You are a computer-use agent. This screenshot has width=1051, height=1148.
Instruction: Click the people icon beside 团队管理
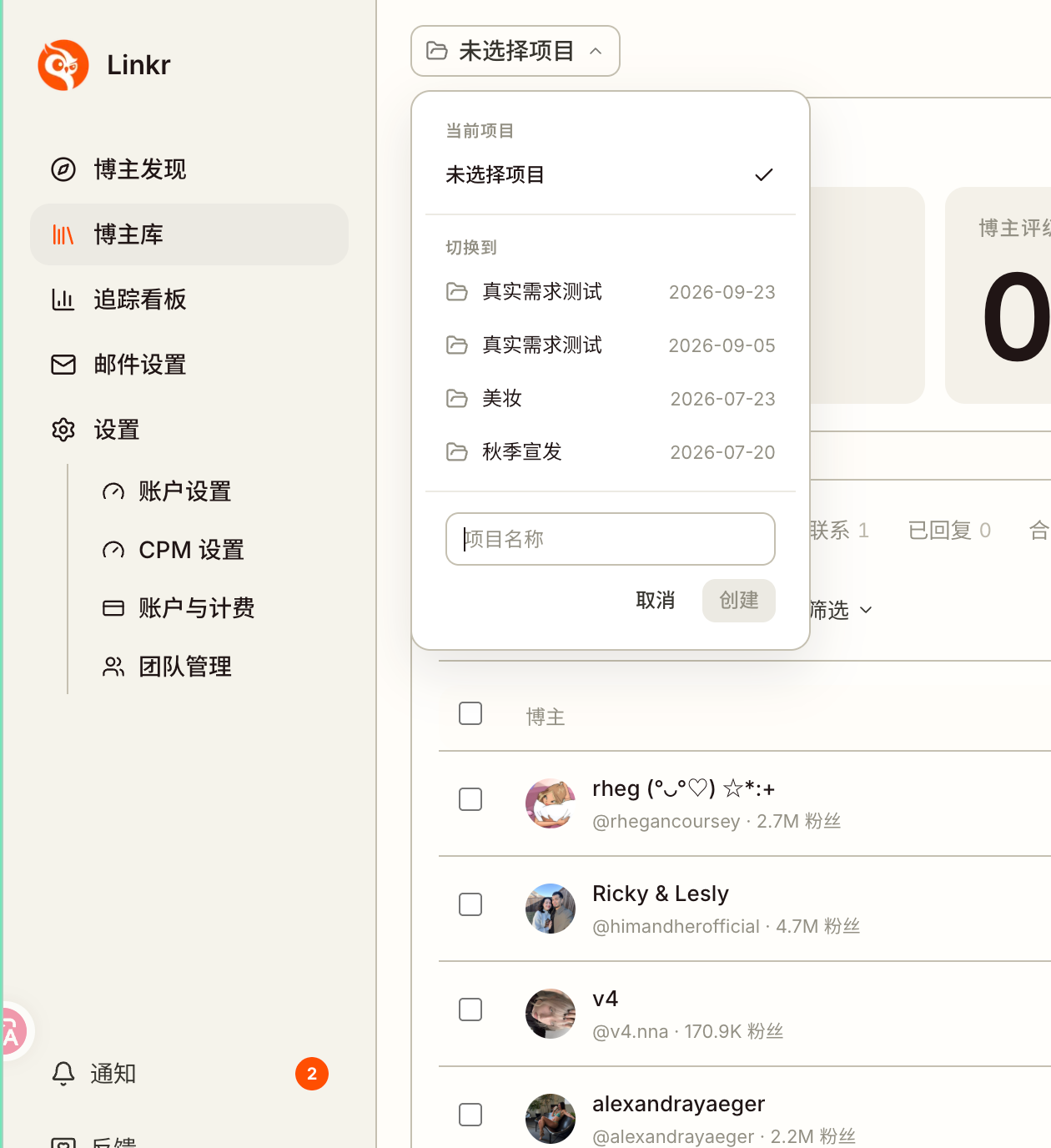pyautogui.click(x=113, y=667)
